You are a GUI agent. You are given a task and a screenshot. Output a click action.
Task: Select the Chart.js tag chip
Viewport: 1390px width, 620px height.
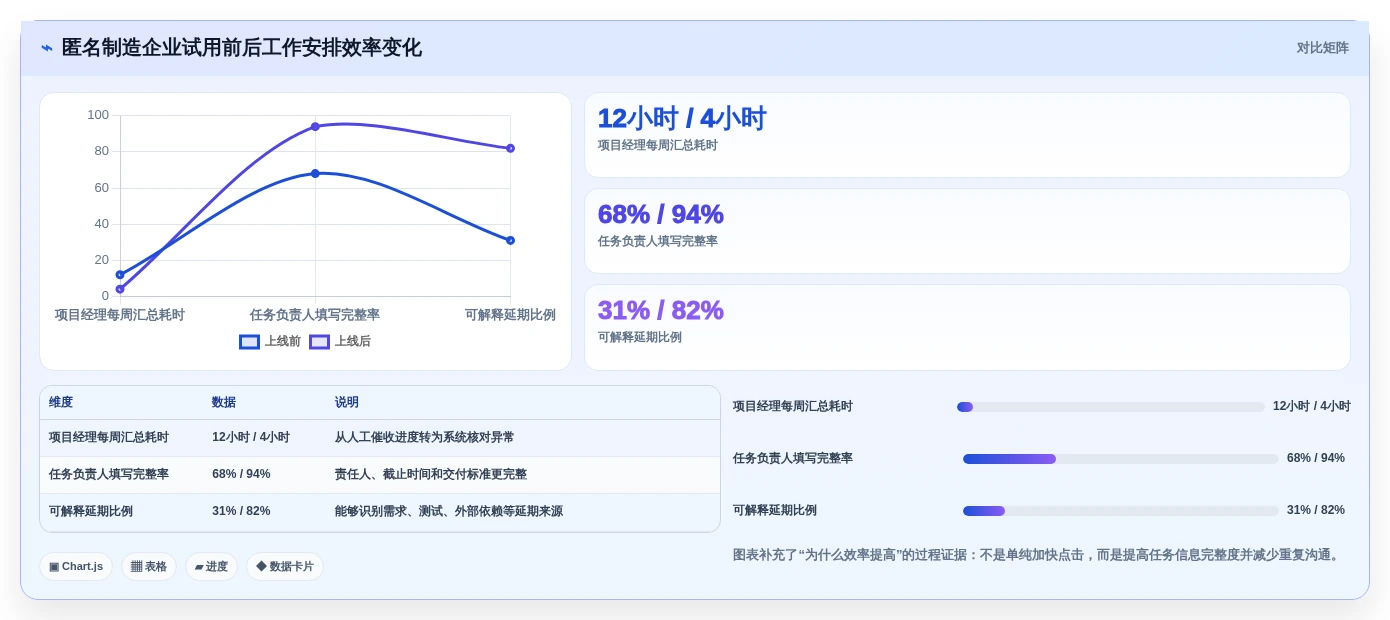click(76, 567)
